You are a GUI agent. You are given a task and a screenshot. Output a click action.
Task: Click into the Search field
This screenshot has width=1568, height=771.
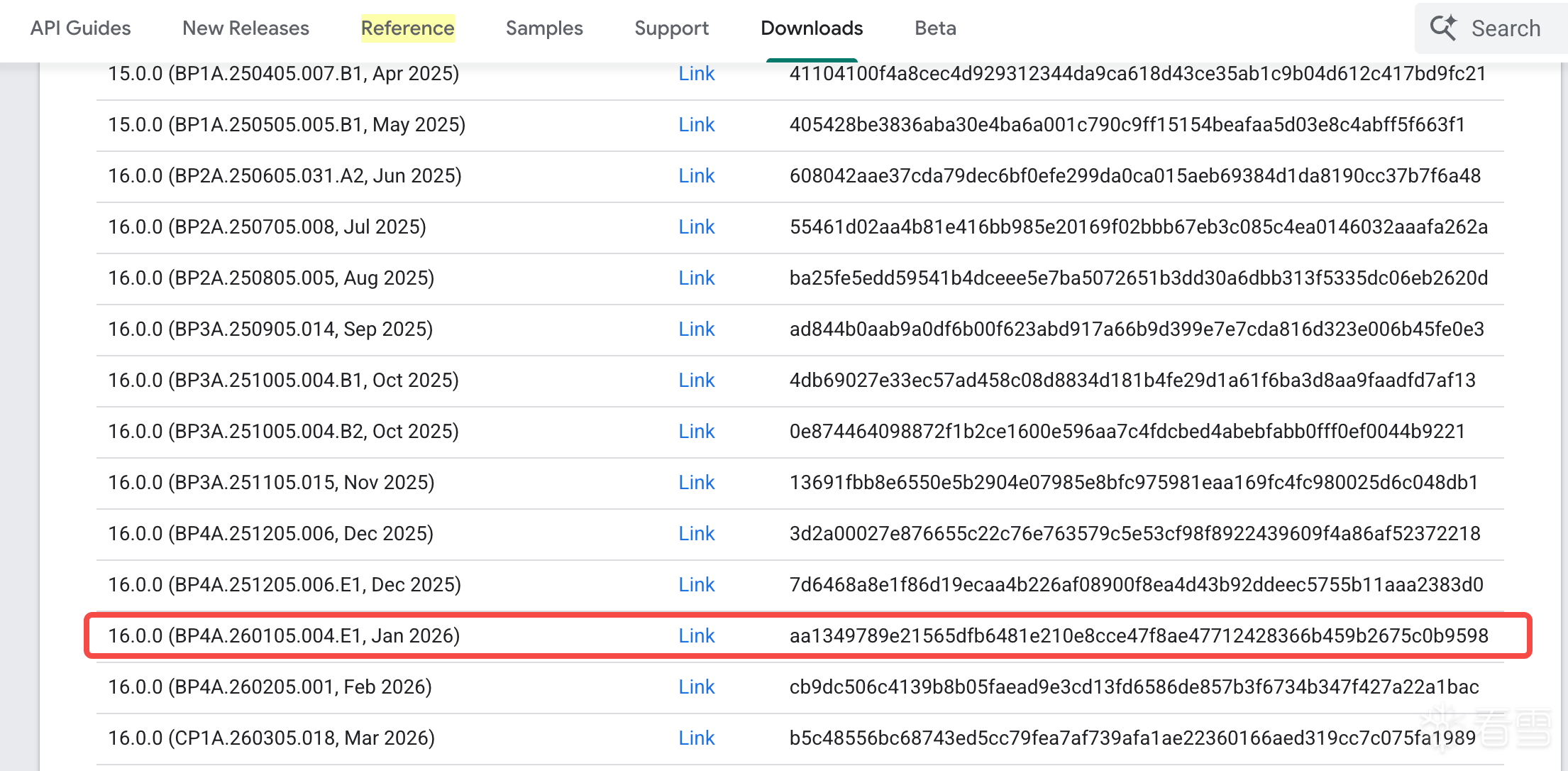1506,28
